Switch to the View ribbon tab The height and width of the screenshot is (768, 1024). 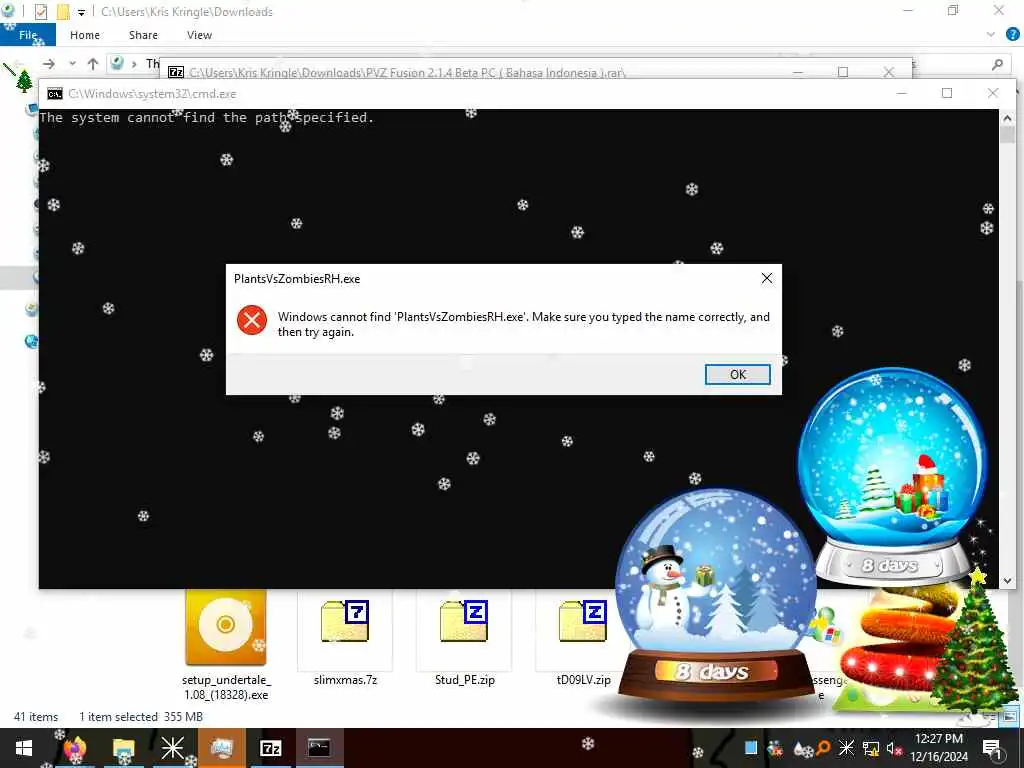coord(199,35)
